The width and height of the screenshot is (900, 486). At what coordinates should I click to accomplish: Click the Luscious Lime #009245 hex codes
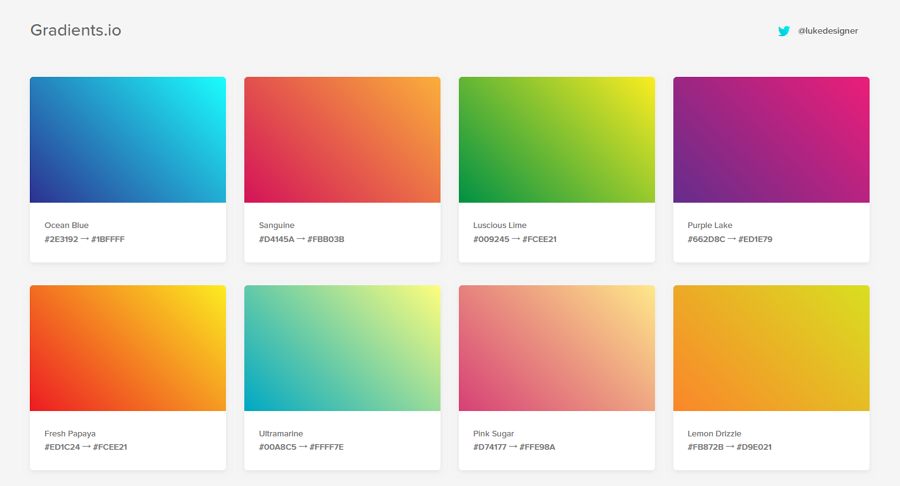(515, 239)
